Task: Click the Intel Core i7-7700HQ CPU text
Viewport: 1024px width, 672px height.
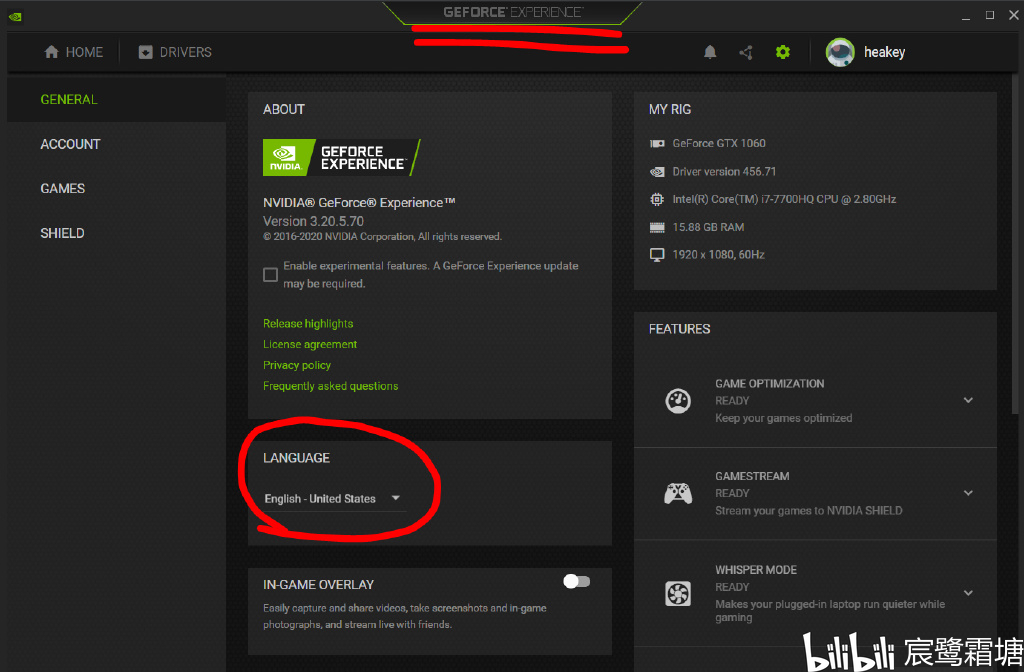Action: coord(784,199)
